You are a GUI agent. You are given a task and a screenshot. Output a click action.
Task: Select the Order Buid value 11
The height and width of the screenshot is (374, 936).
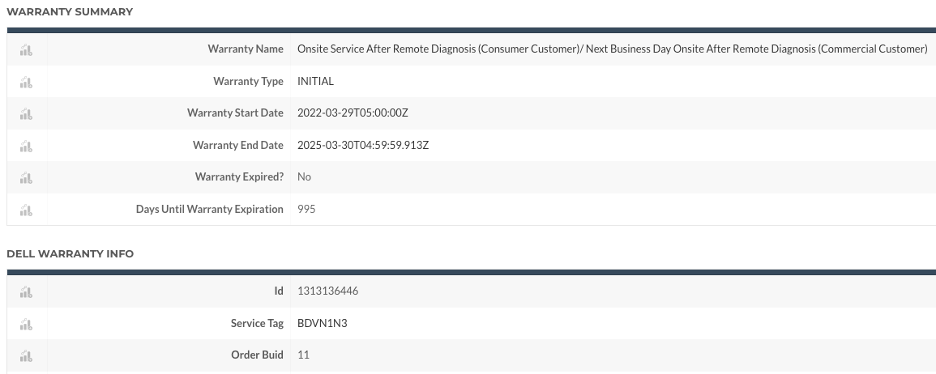303,355
